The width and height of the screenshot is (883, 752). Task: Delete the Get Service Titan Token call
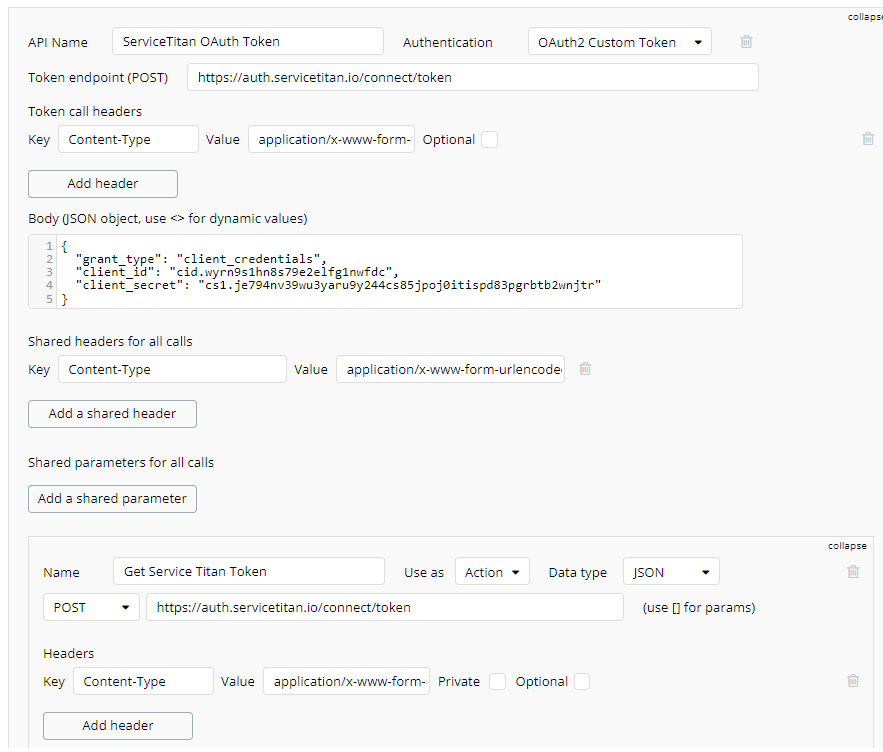[853, 572]
